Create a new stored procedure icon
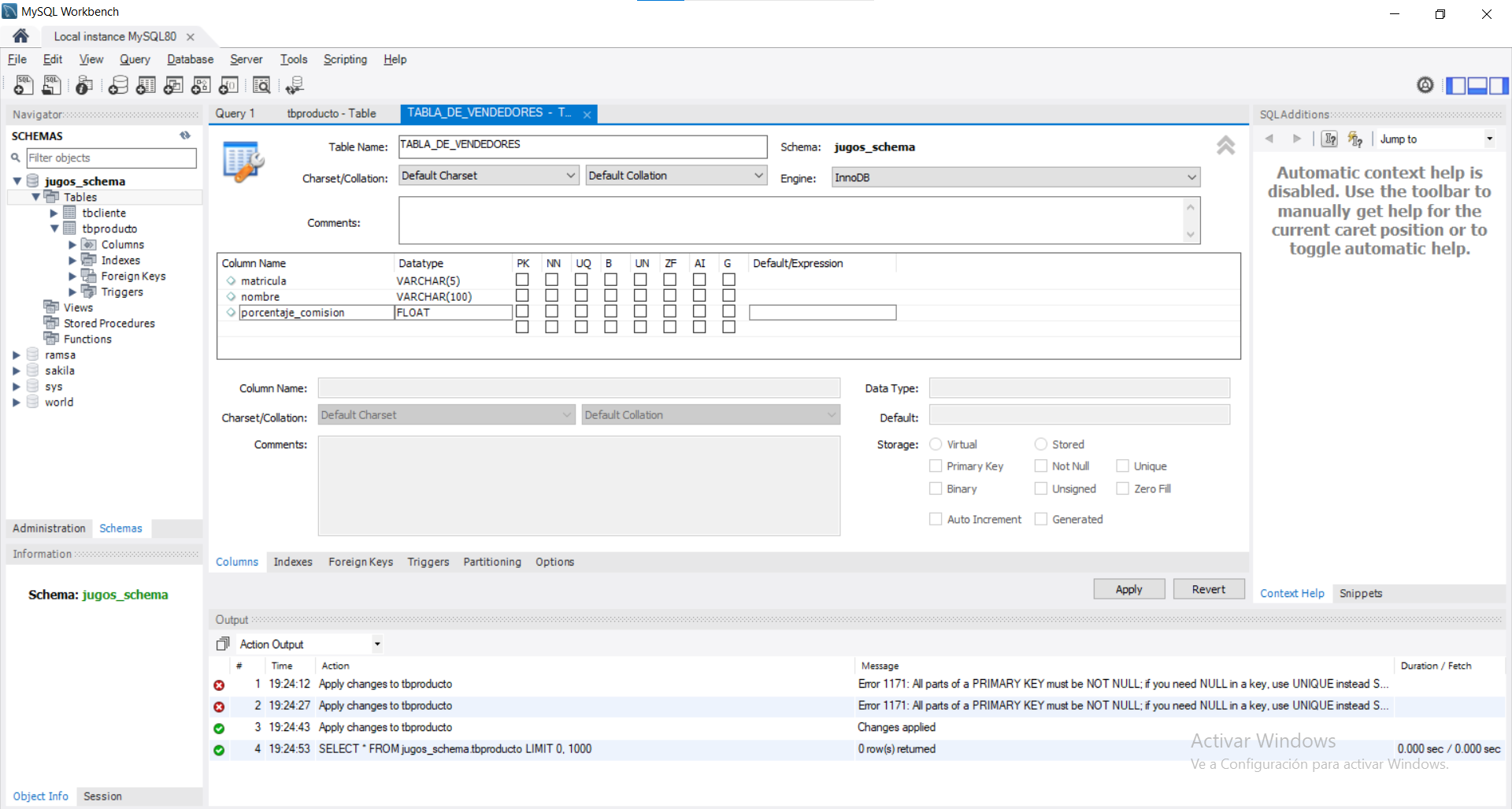 201,85
